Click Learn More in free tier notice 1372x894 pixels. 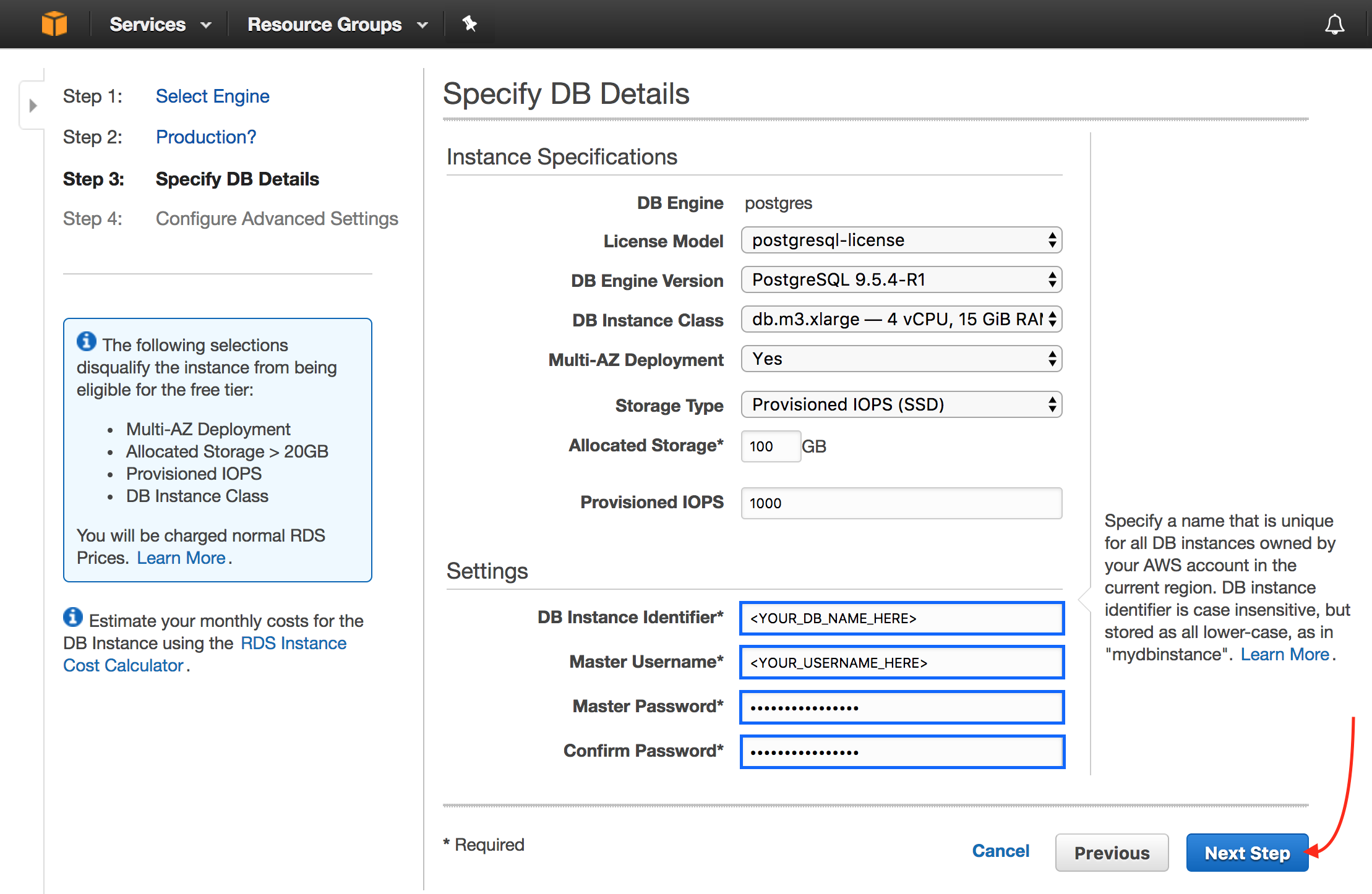pos(181,558)
